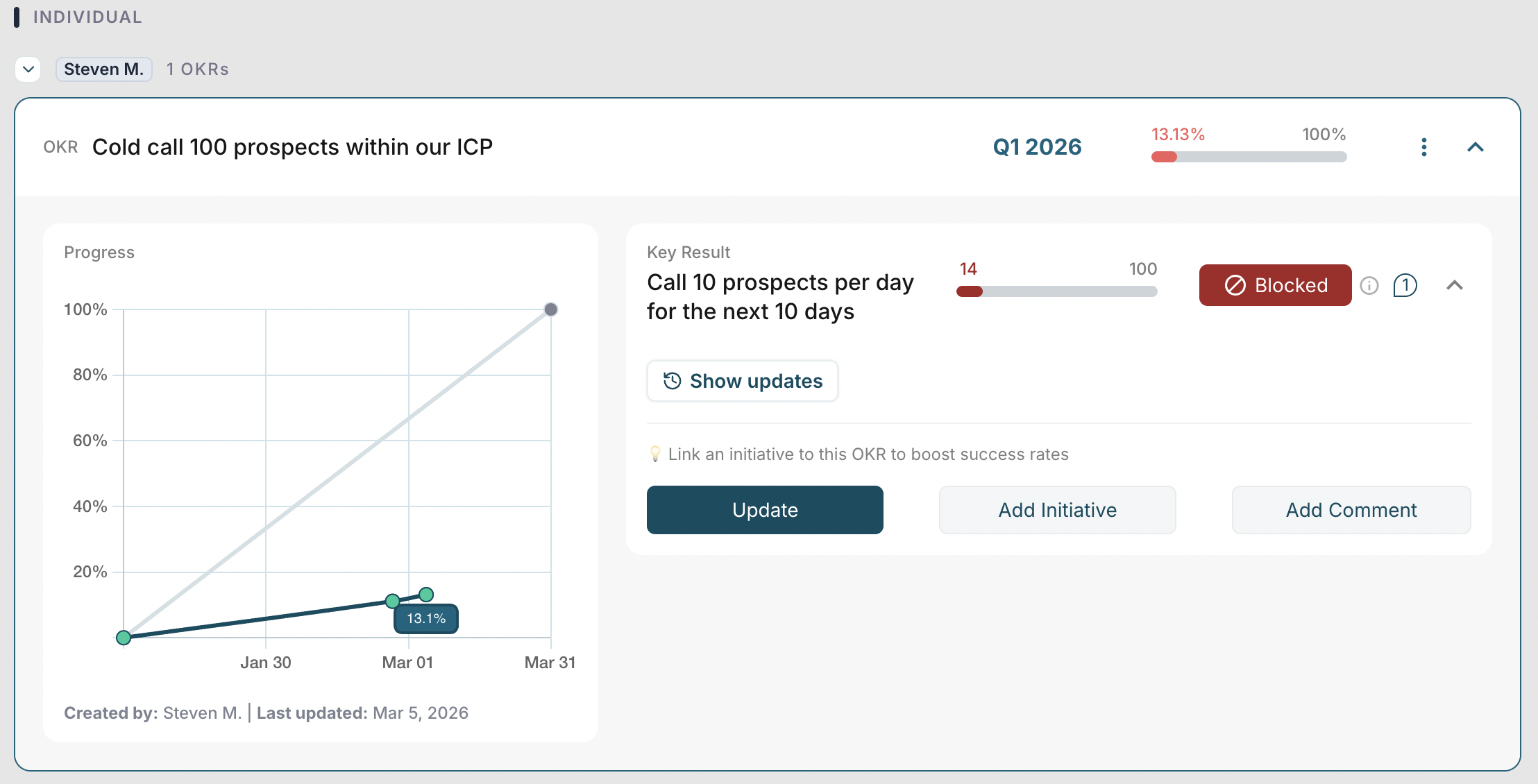Click the history clock icon inside Show updates

coord(671,380)
